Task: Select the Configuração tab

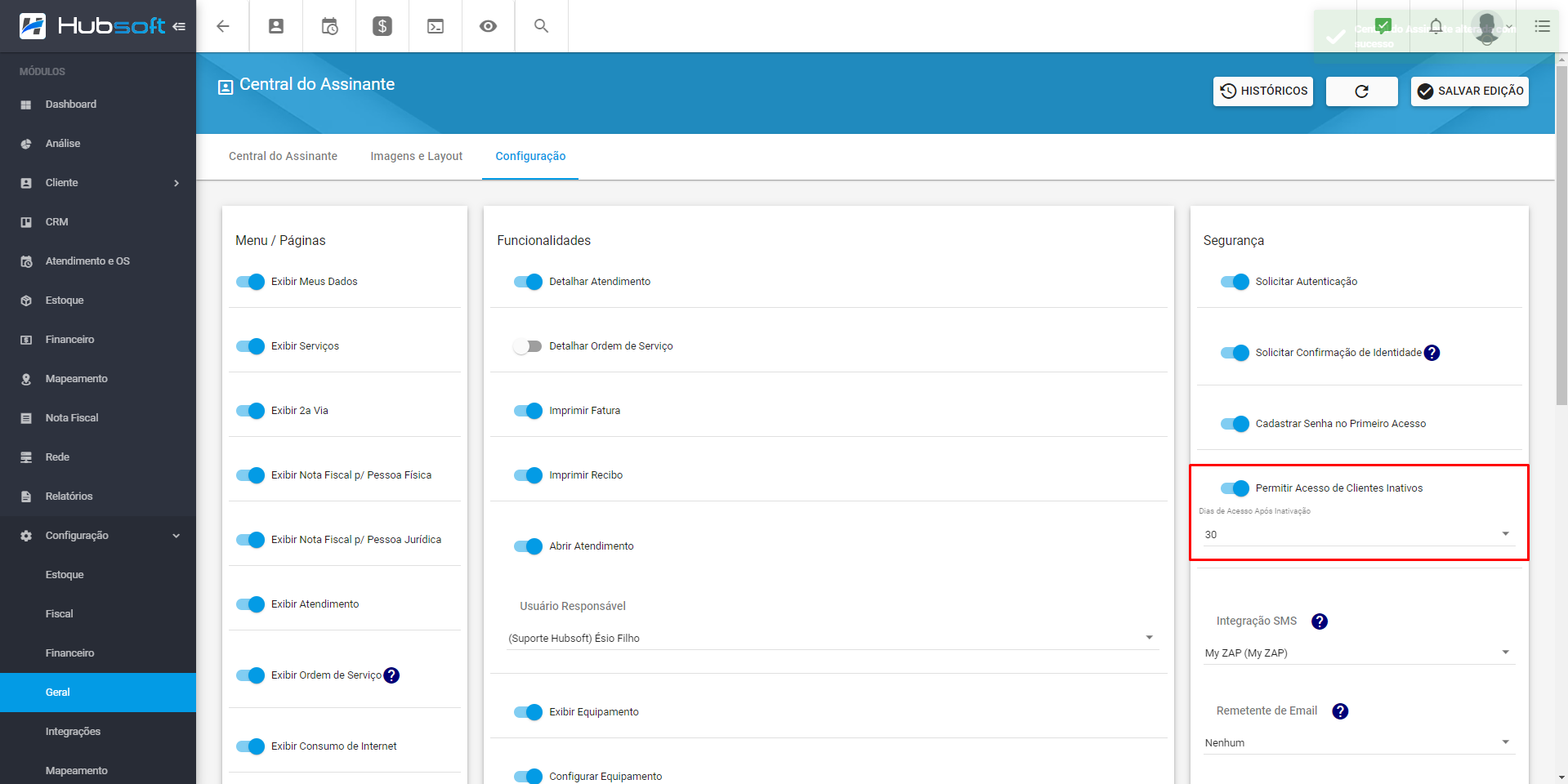Action: 530,156
